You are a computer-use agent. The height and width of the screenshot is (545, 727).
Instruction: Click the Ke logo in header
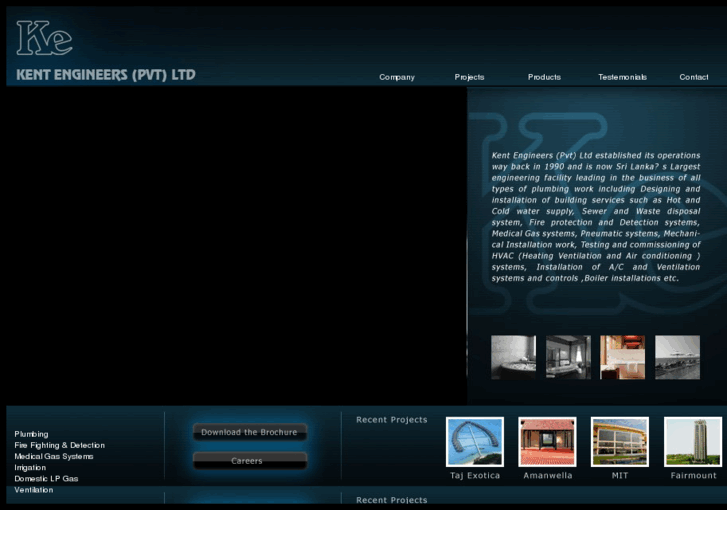[x=45, y=38]
